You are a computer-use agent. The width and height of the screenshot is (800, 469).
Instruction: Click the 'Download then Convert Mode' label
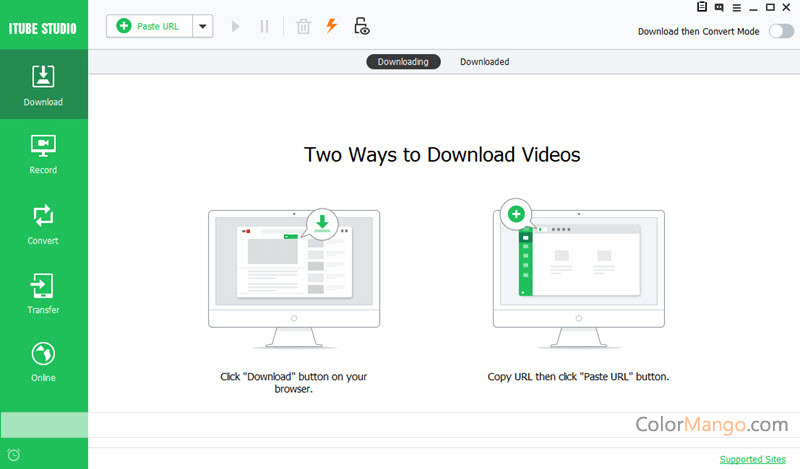[x=698, y=32]
